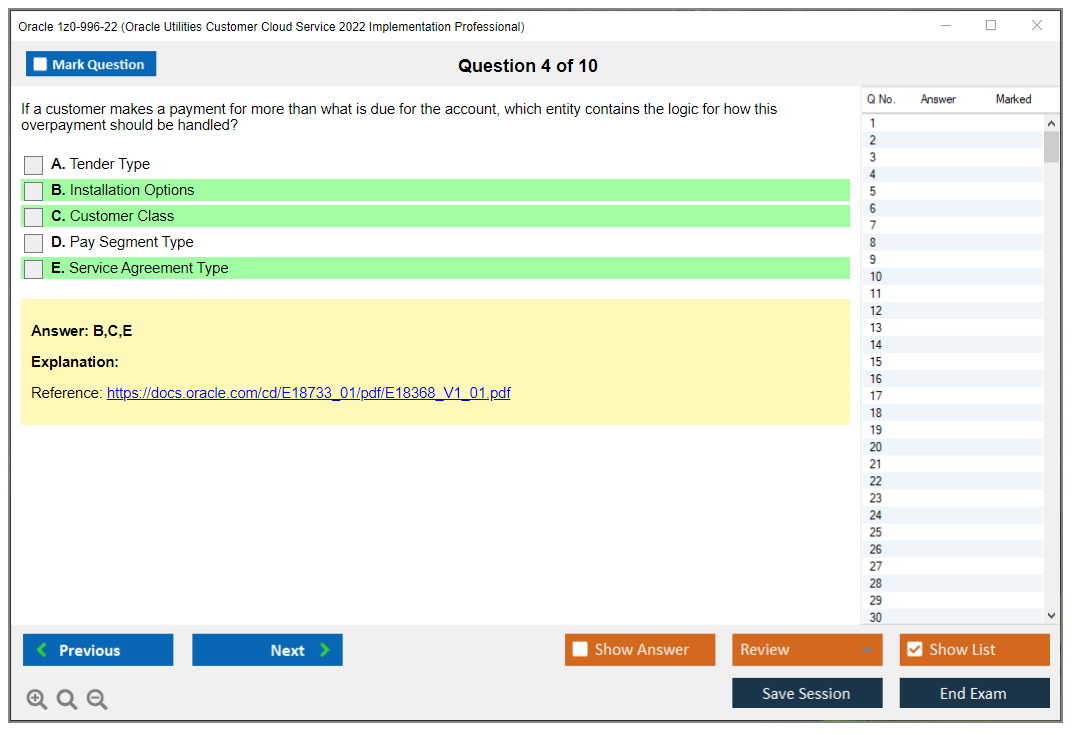The width and height of the screenshot is (1075, 735).
Task: Check answer option A, Tender Type
Action: point(33,164)
